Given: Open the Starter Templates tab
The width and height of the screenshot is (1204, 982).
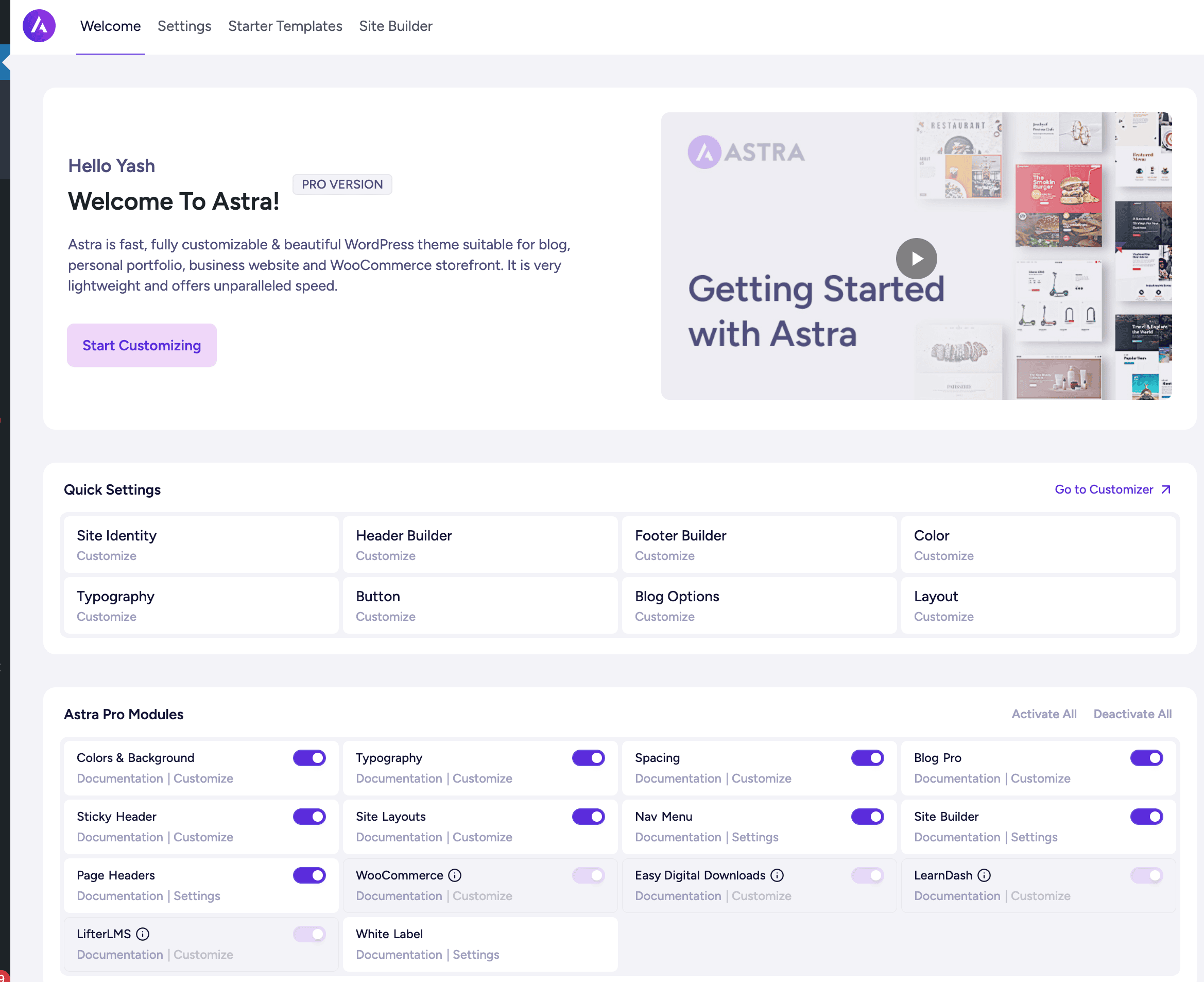Looking at the screenshot, I should 285,26.
